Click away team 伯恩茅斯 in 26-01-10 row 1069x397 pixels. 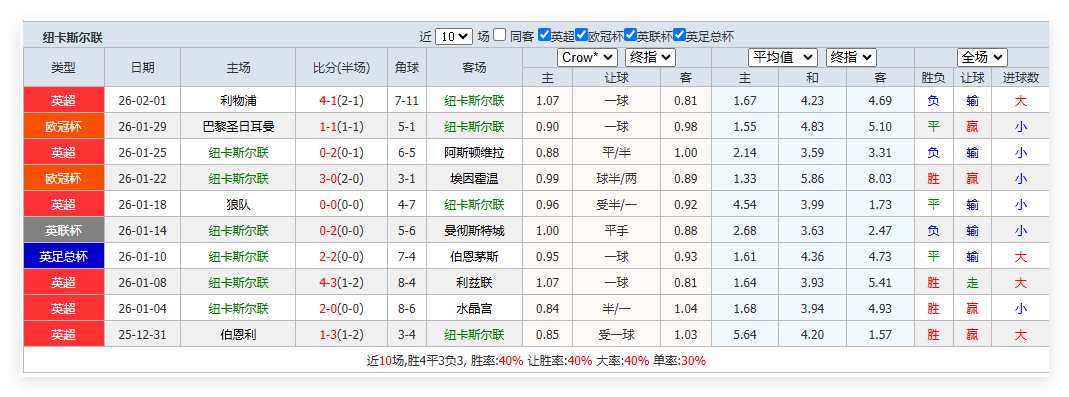[475, 256]
